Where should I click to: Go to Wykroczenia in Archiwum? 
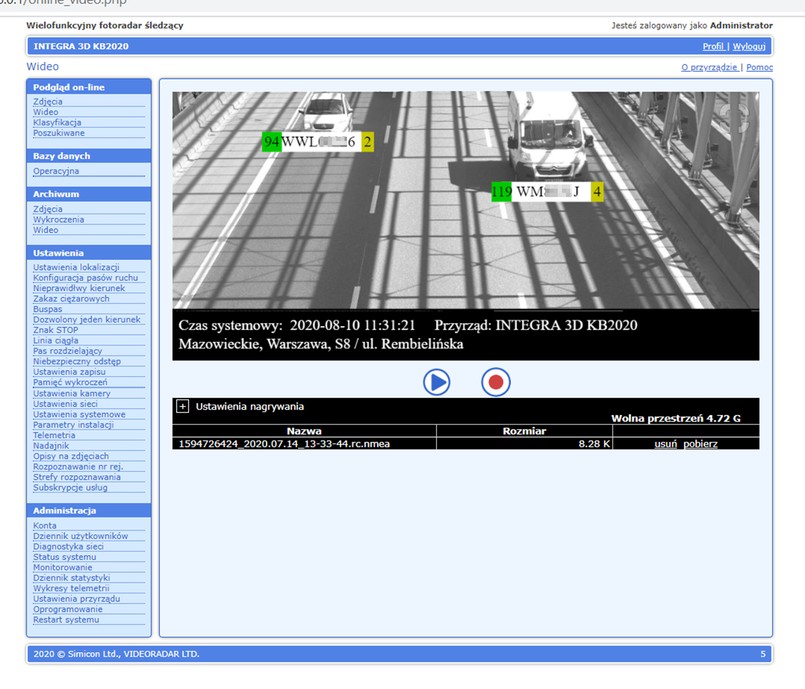(58, 219)
